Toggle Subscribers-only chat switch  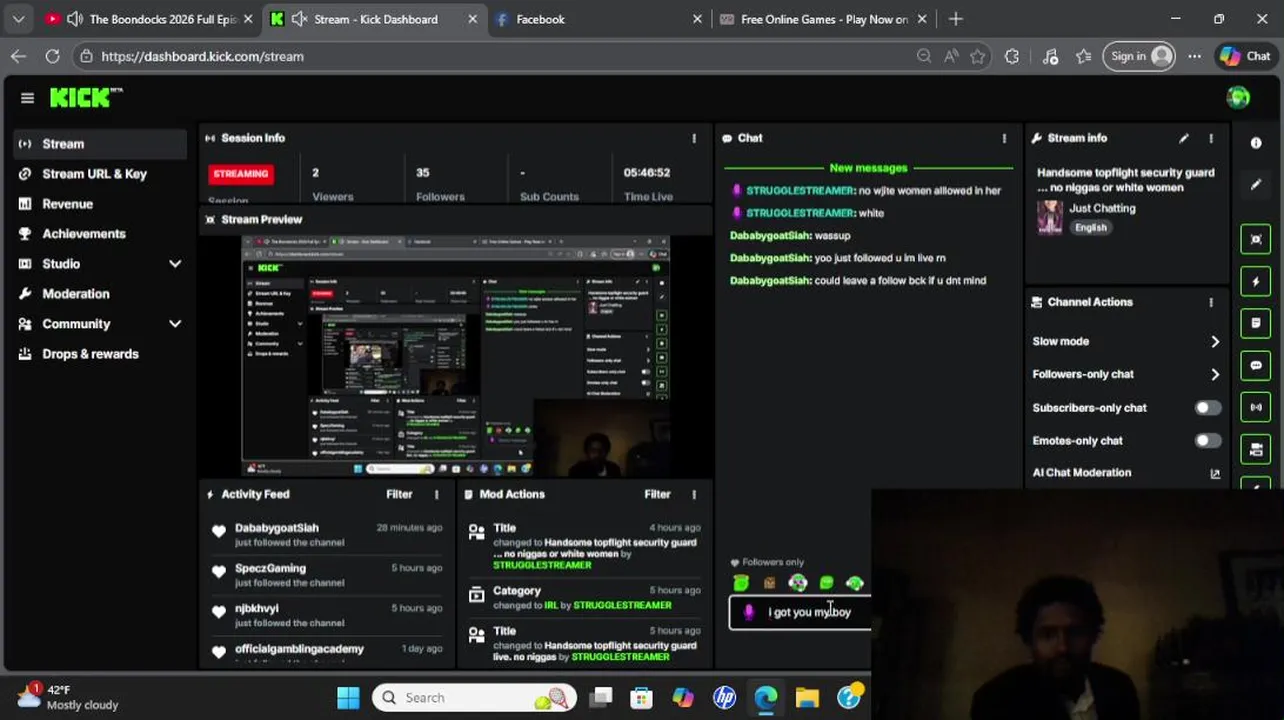1208,408
